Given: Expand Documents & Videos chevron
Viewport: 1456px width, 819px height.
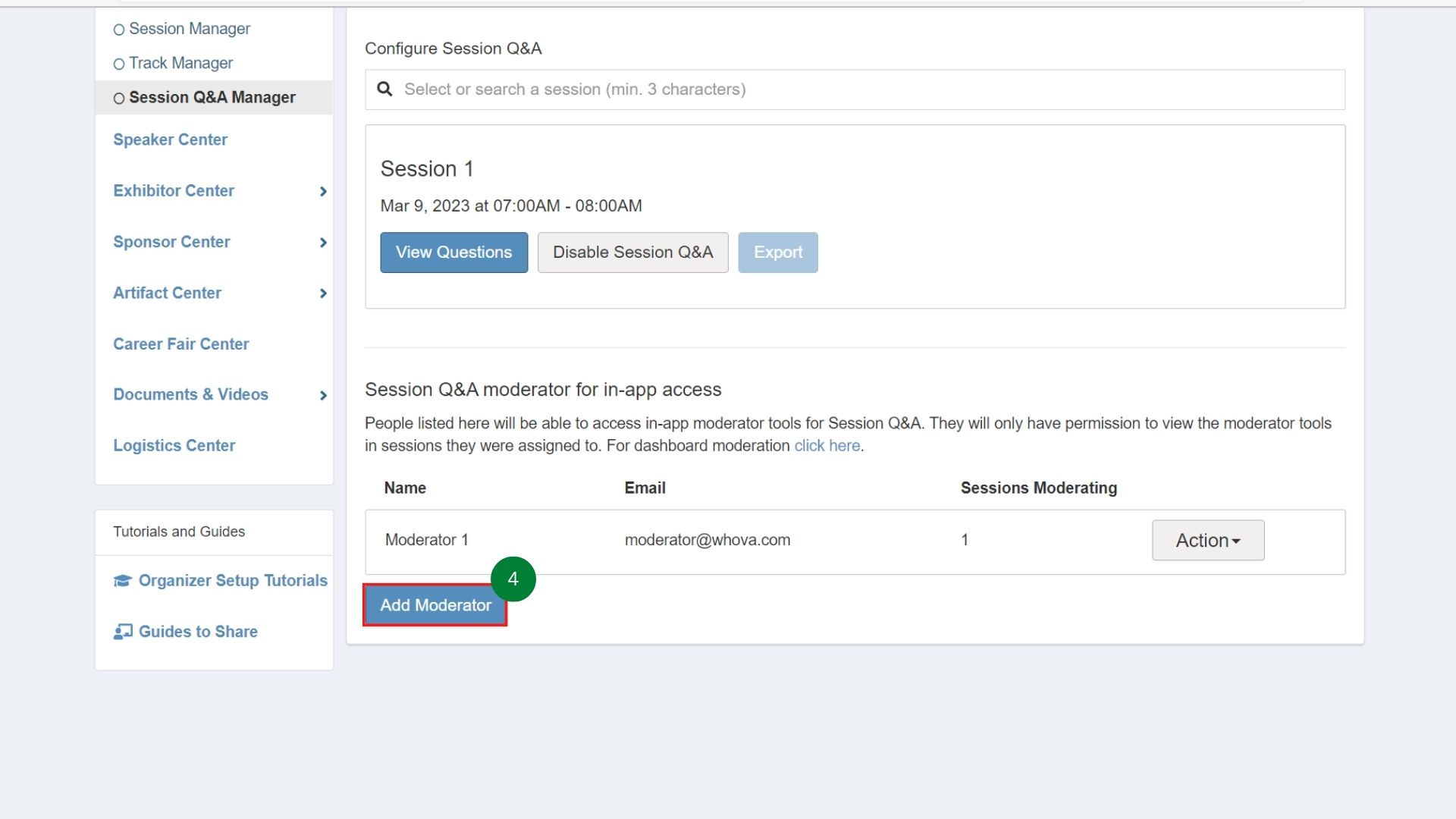Looking at the screenshot, I should [323, 395].
